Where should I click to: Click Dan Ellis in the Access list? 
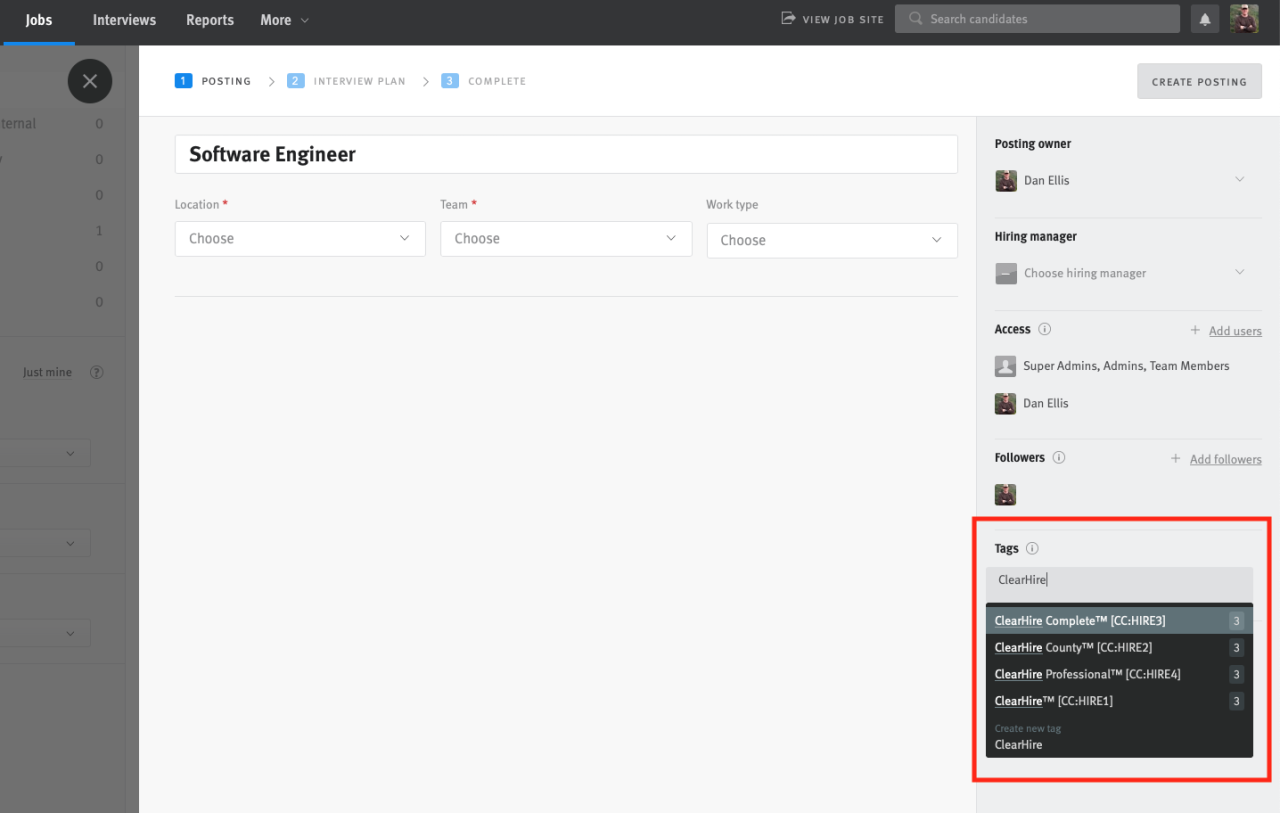tap(1032, 403)
